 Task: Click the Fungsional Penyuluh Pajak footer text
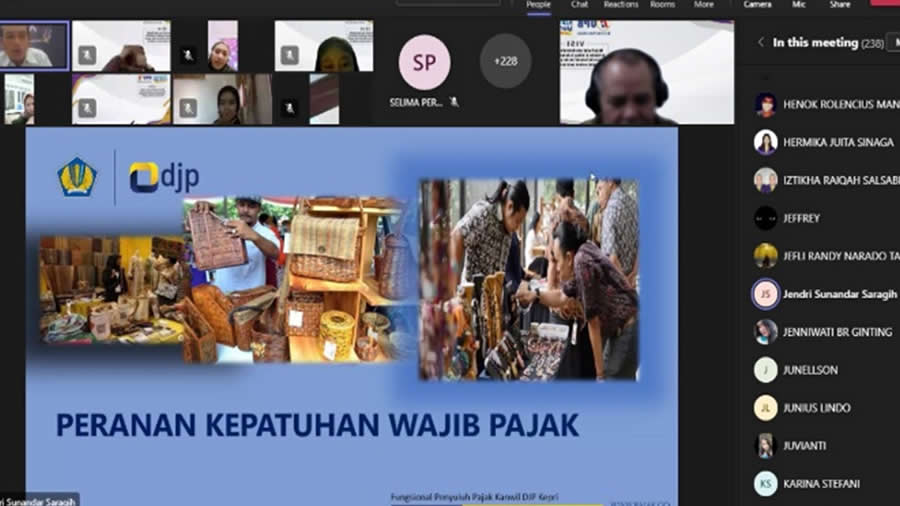[x=474, y=497]
